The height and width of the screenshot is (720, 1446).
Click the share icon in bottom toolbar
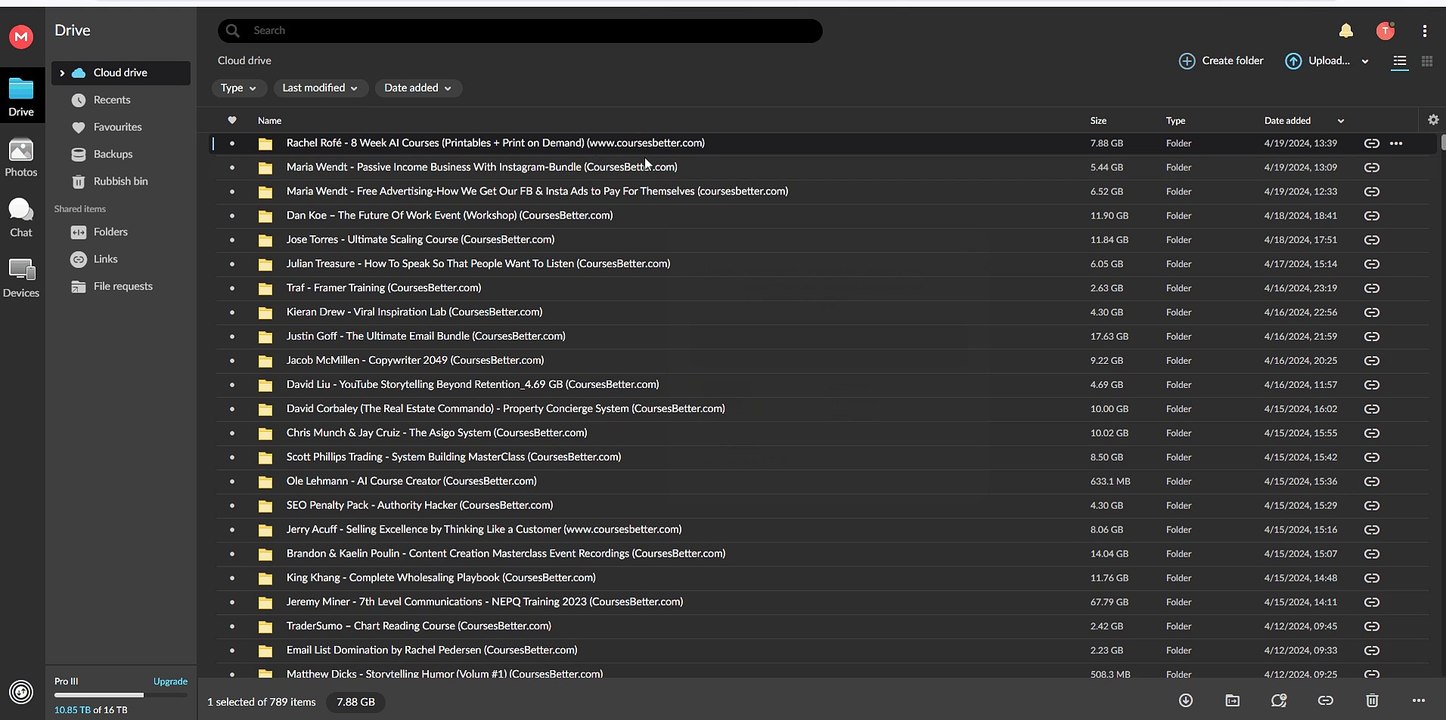(1279, 701)
